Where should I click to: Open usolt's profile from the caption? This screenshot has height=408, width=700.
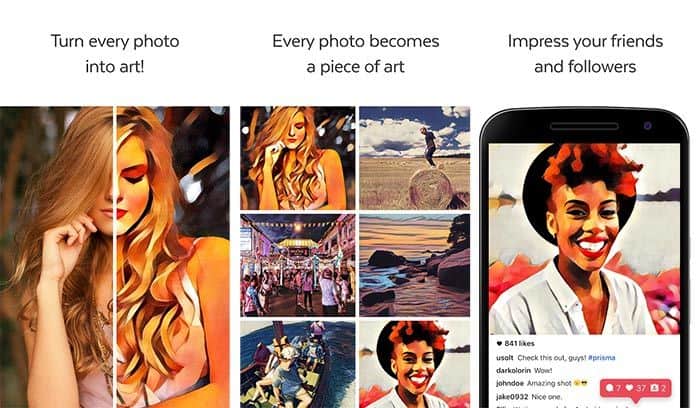(x=504, y=358)
